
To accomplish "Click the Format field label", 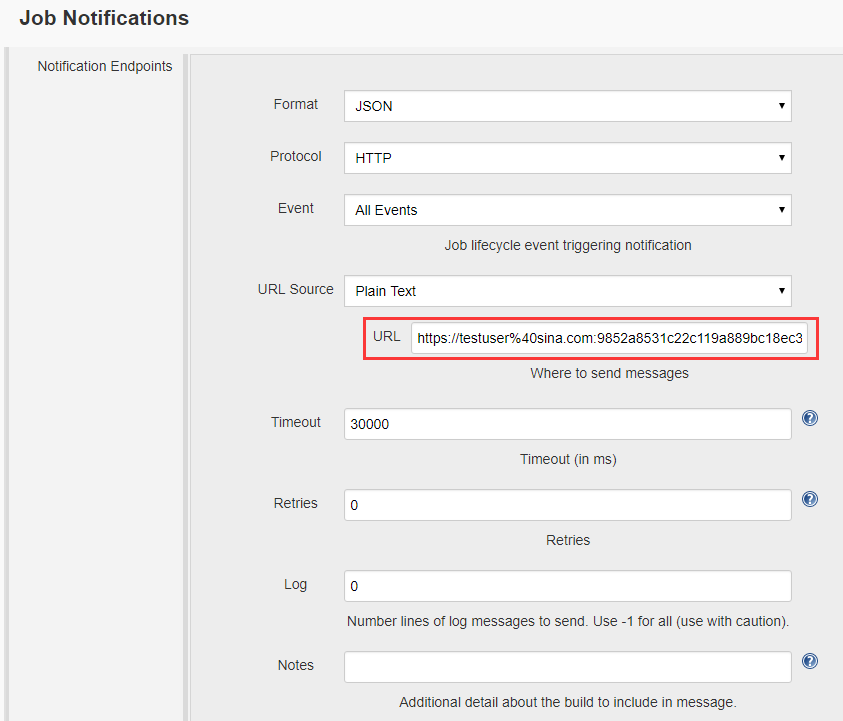I will pos(295,104).
